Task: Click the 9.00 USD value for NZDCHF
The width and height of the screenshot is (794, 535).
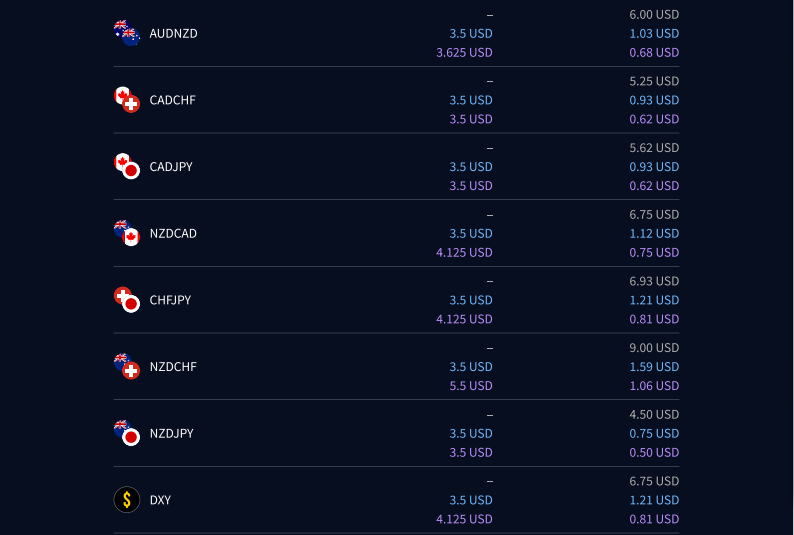Action: [x=654, y=348]
